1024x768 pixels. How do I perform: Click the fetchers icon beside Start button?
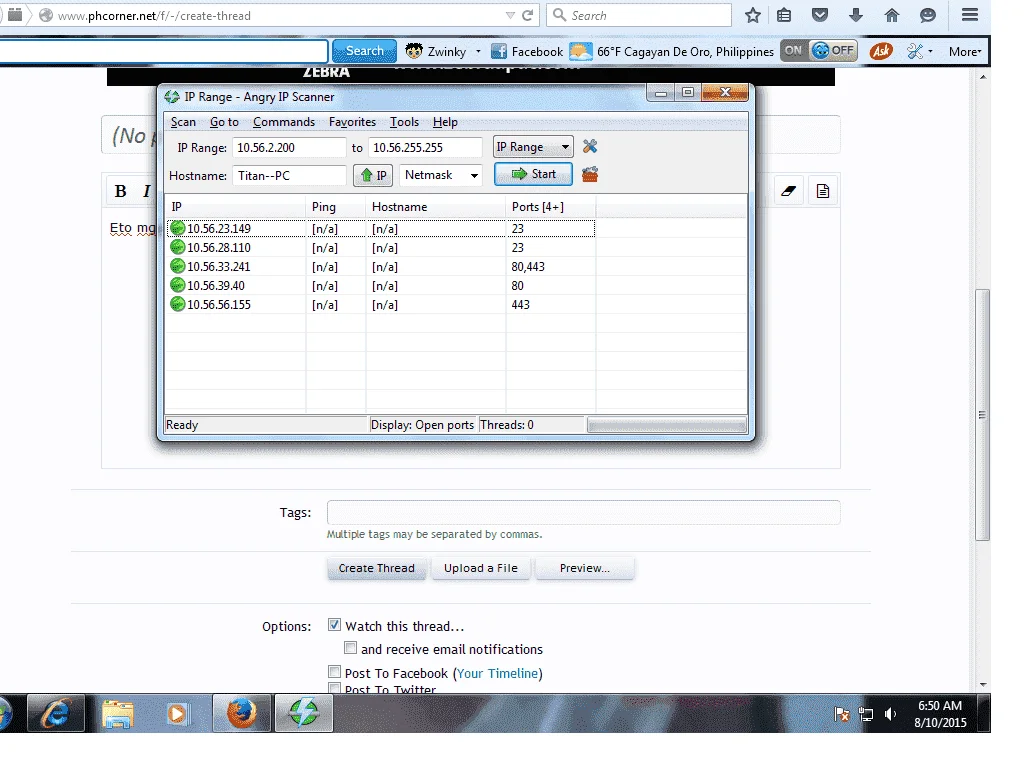click(590, 174)
